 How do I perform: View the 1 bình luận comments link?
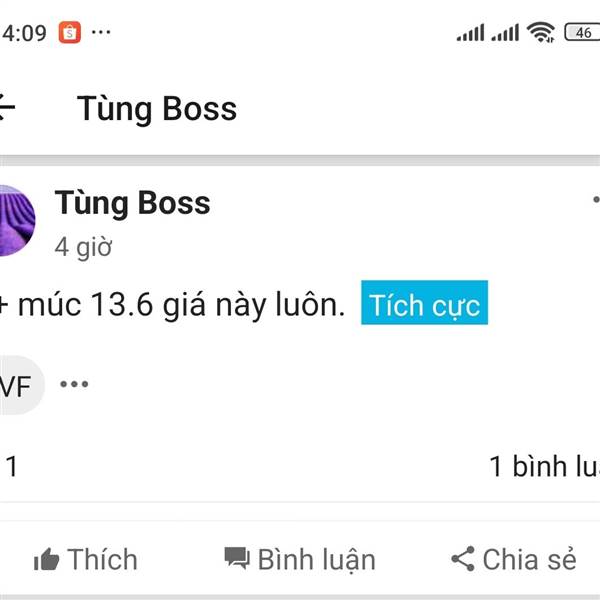(x=545, y=466)
